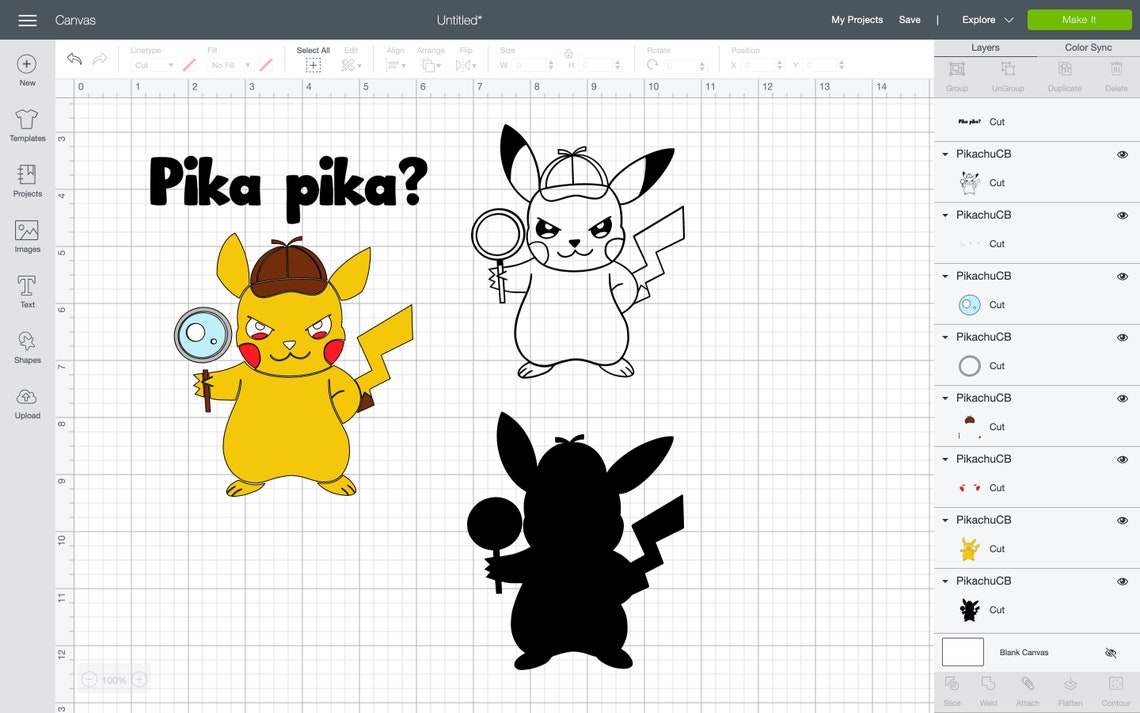
Task: Zoom in with the plus button
Action: [140, 680]
